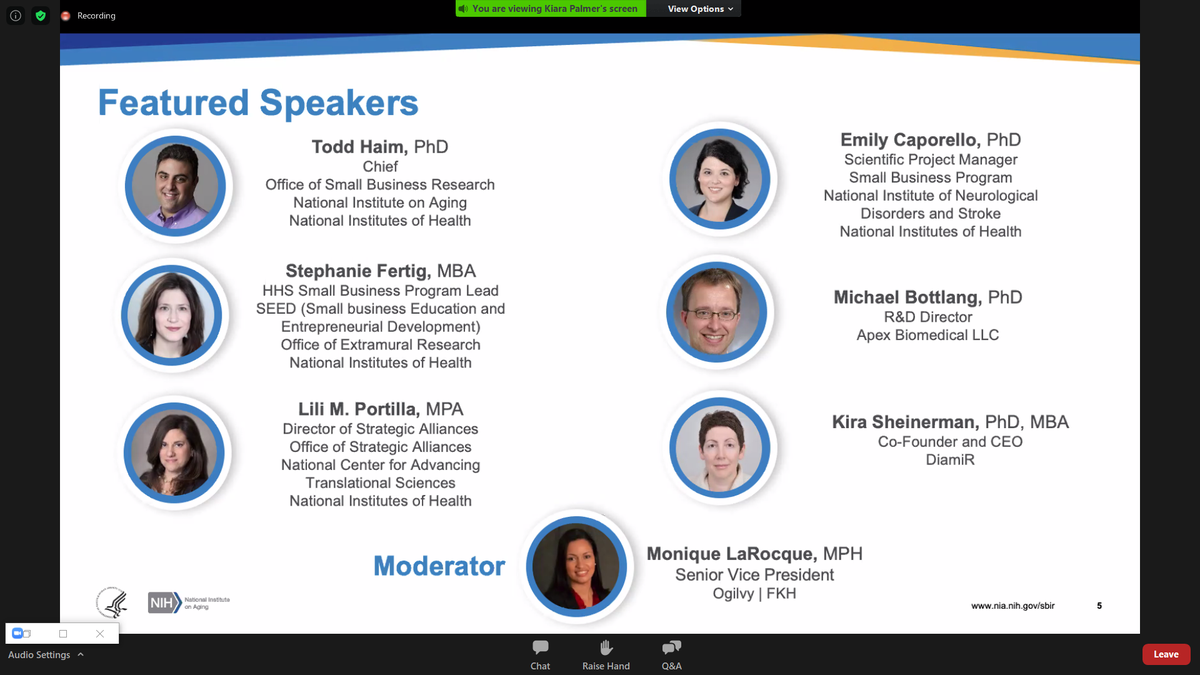This screenshot has height=675, width=1200.
Task: Click Michael Bottlang's speaker photo
Action: tap(716, 311)
